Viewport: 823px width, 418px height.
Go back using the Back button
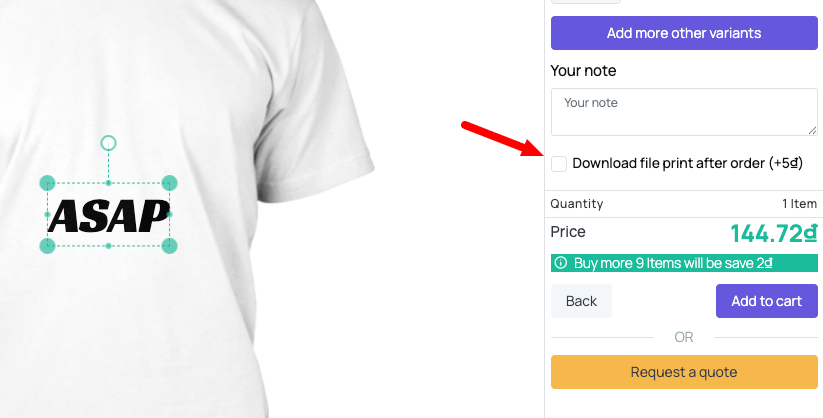pyautogui.click(x=581, y=301)
